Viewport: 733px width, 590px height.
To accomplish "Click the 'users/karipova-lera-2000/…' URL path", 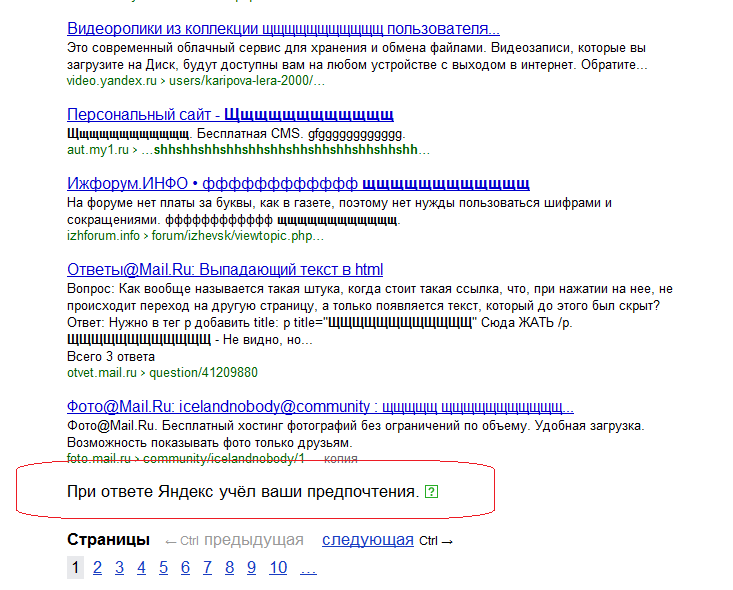I will point(247,81).
